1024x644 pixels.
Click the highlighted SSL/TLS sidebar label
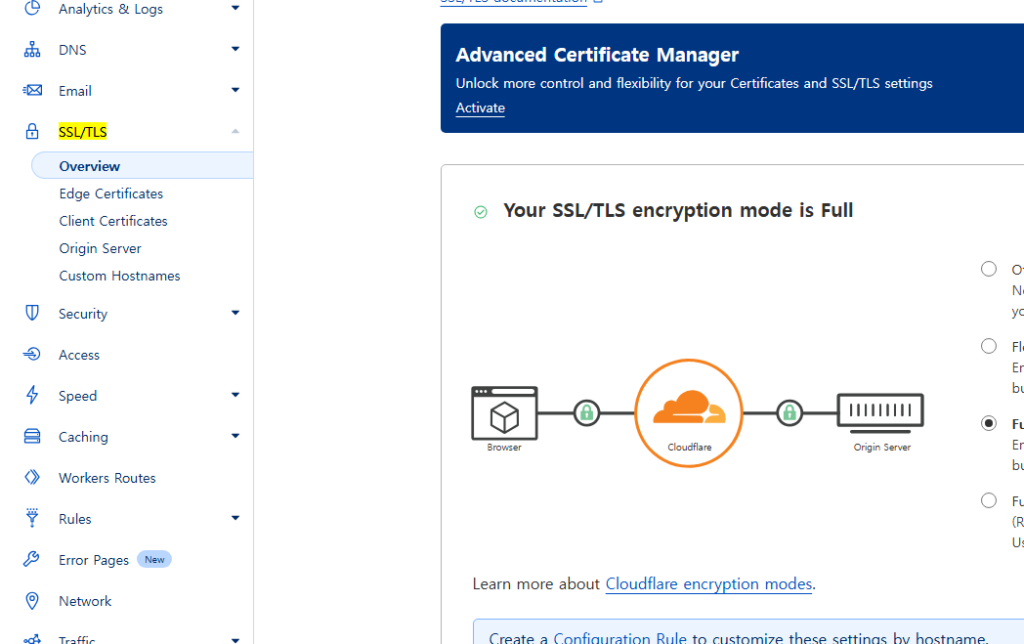coord(82,132)
